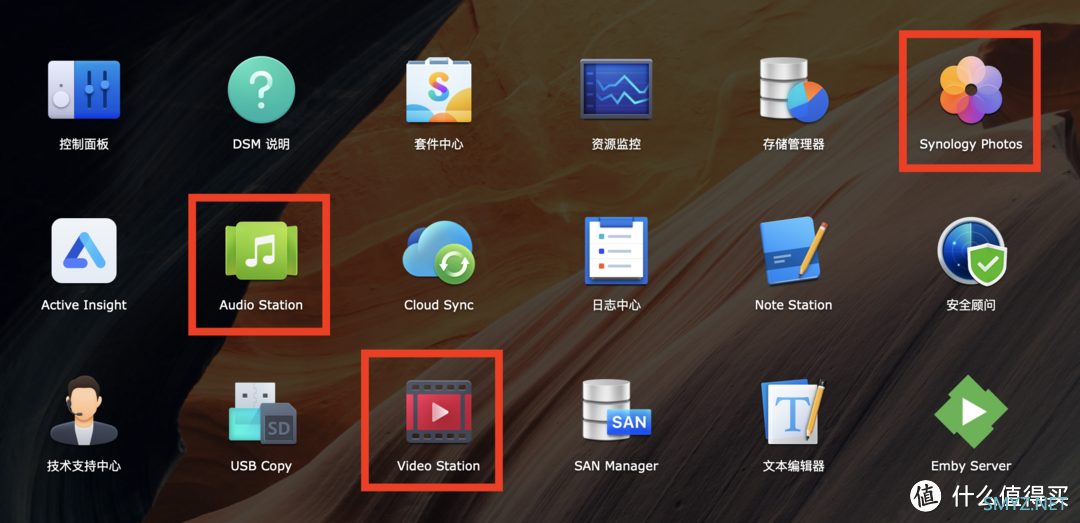1080x523 pixels.
Task: Open Audio Station music app
Action: click(261, 251)
